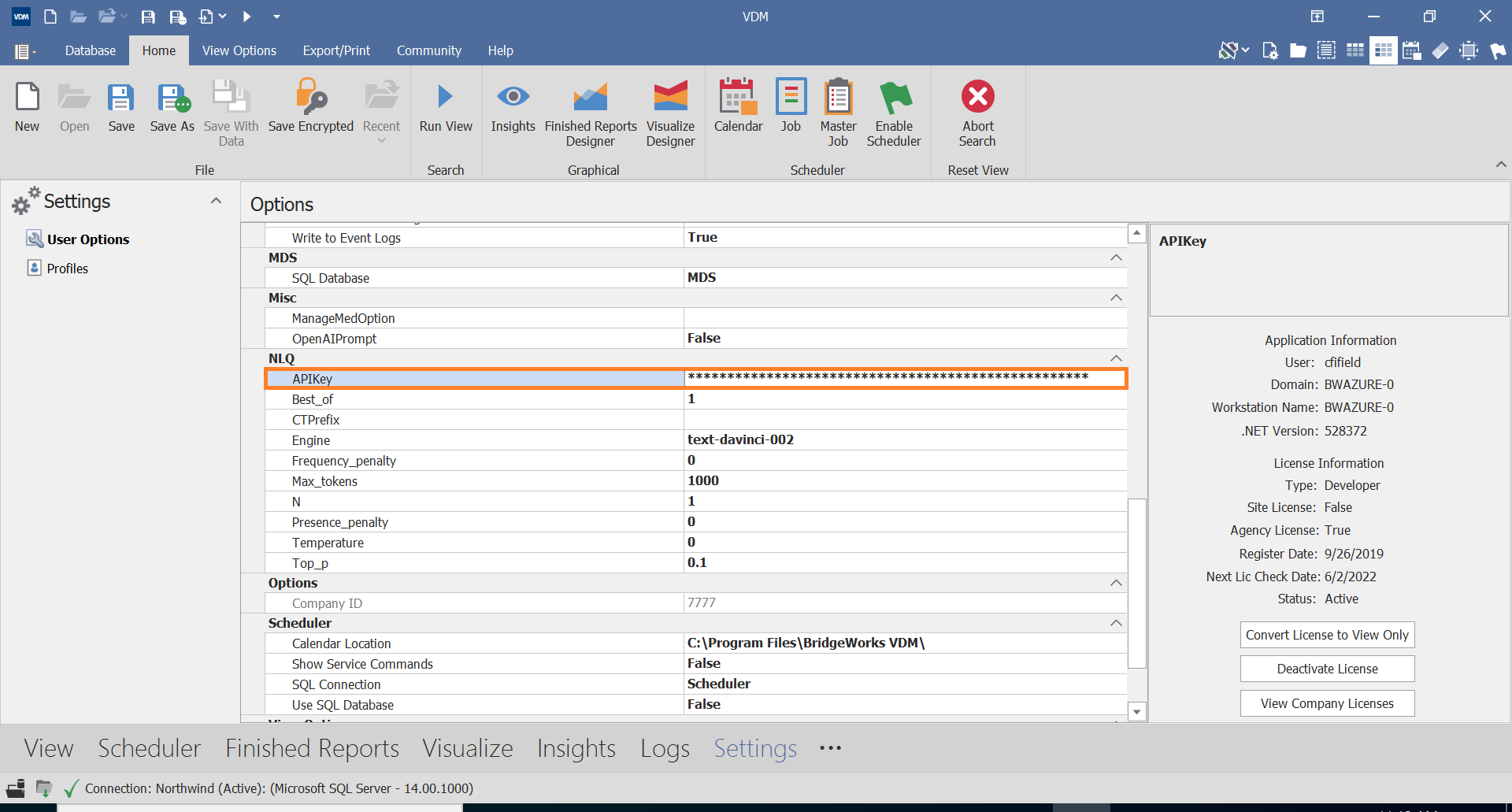The image size is (1512, 812).
Task: Go to Visualize bottom navigation
Action: 468,748
